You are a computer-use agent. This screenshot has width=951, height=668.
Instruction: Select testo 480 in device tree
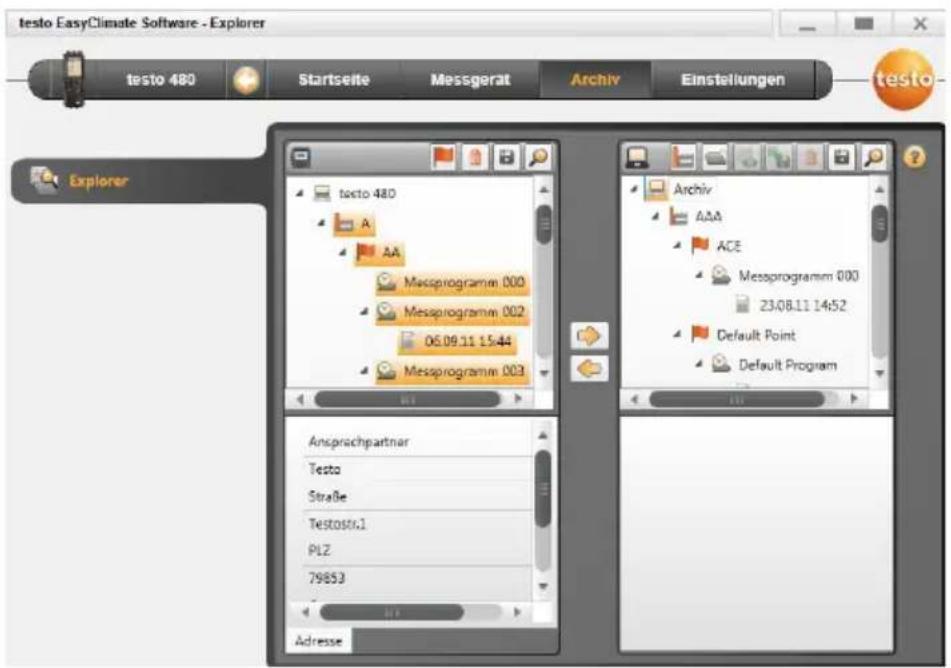[x=367, y=194]
